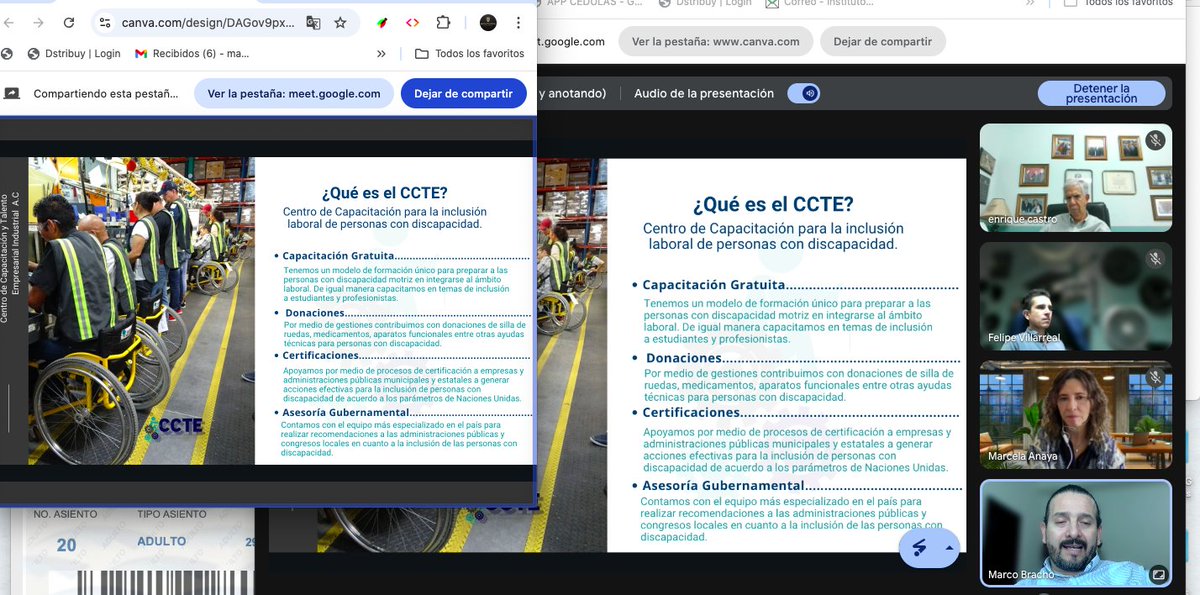Image resolution: width=1200 pixels, height=595 pixels.
Task: Bookmark this page with the star icon
Action: click(x=340, y=22)
